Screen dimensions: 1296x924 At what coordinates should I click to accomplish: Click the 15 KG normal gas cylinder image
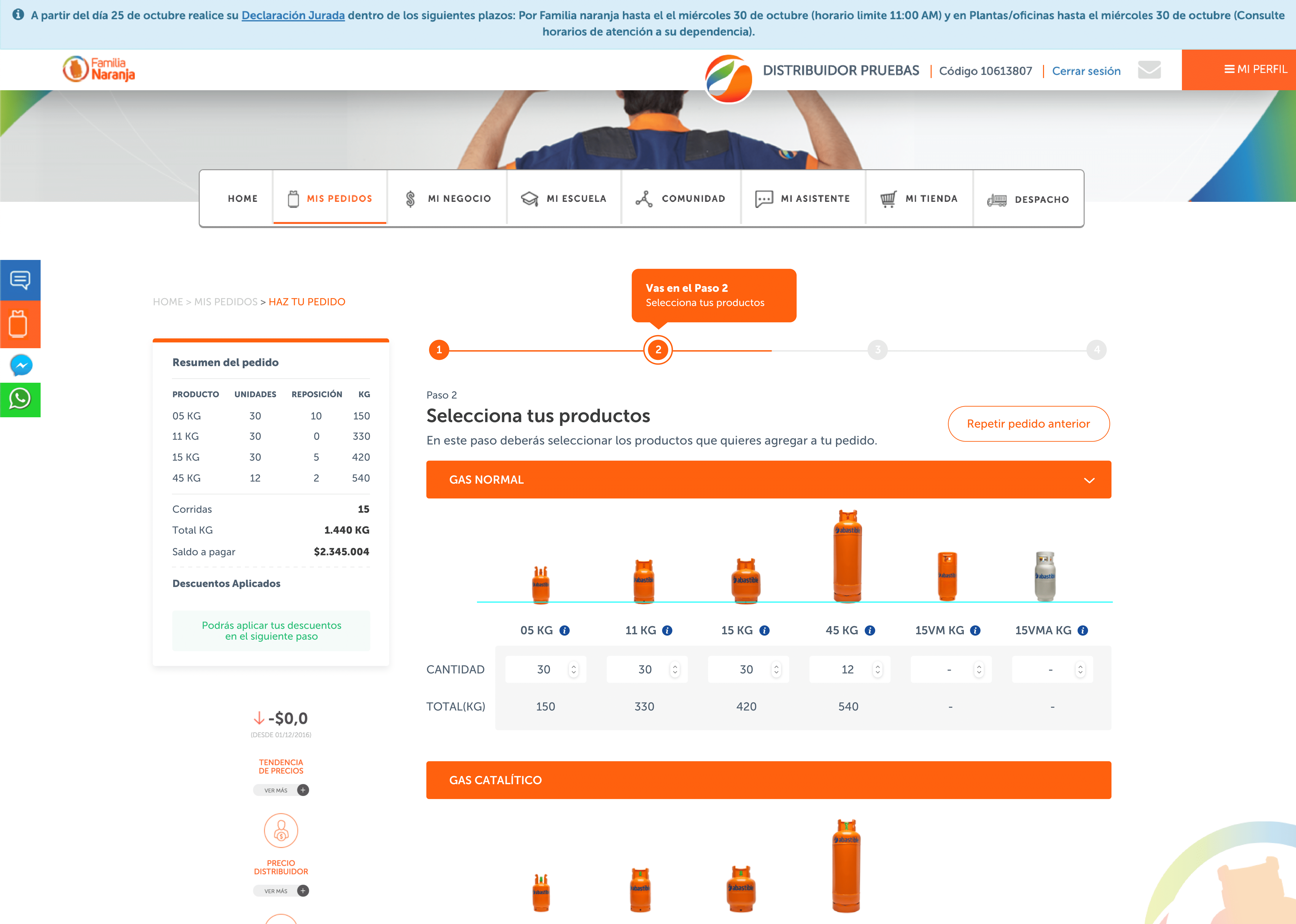click(x=746, y=581)
